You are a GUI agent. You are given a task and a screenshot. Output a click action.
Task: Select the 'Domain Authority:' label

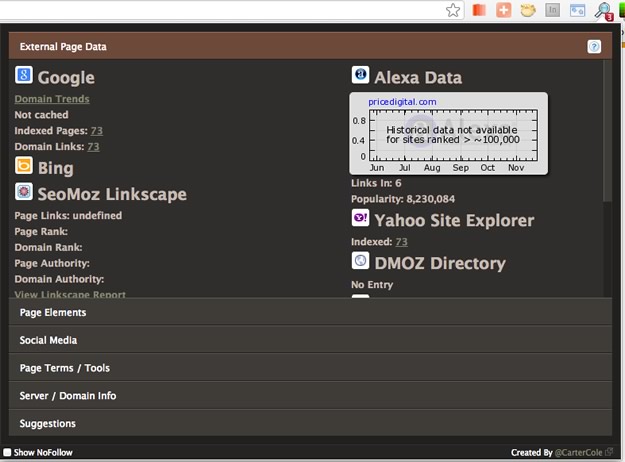click(x=59, y=279)
